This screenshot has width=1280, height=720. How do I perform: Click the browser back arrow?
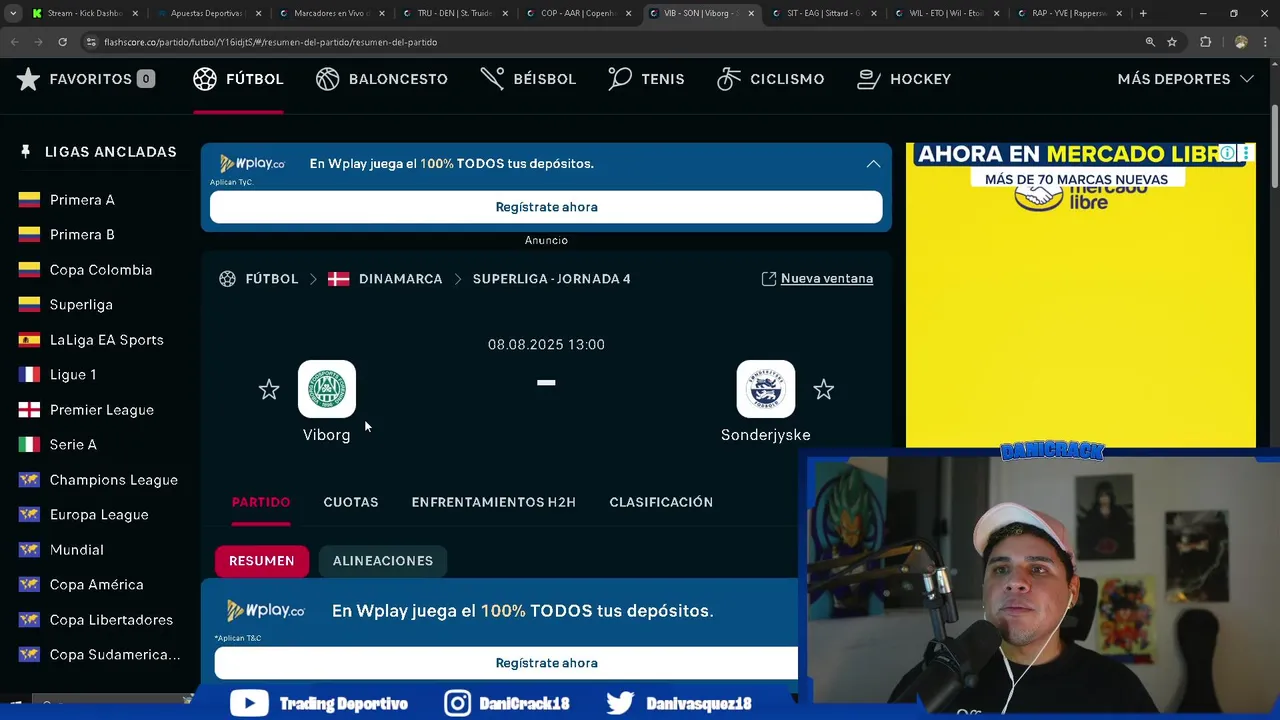[15, 42]
